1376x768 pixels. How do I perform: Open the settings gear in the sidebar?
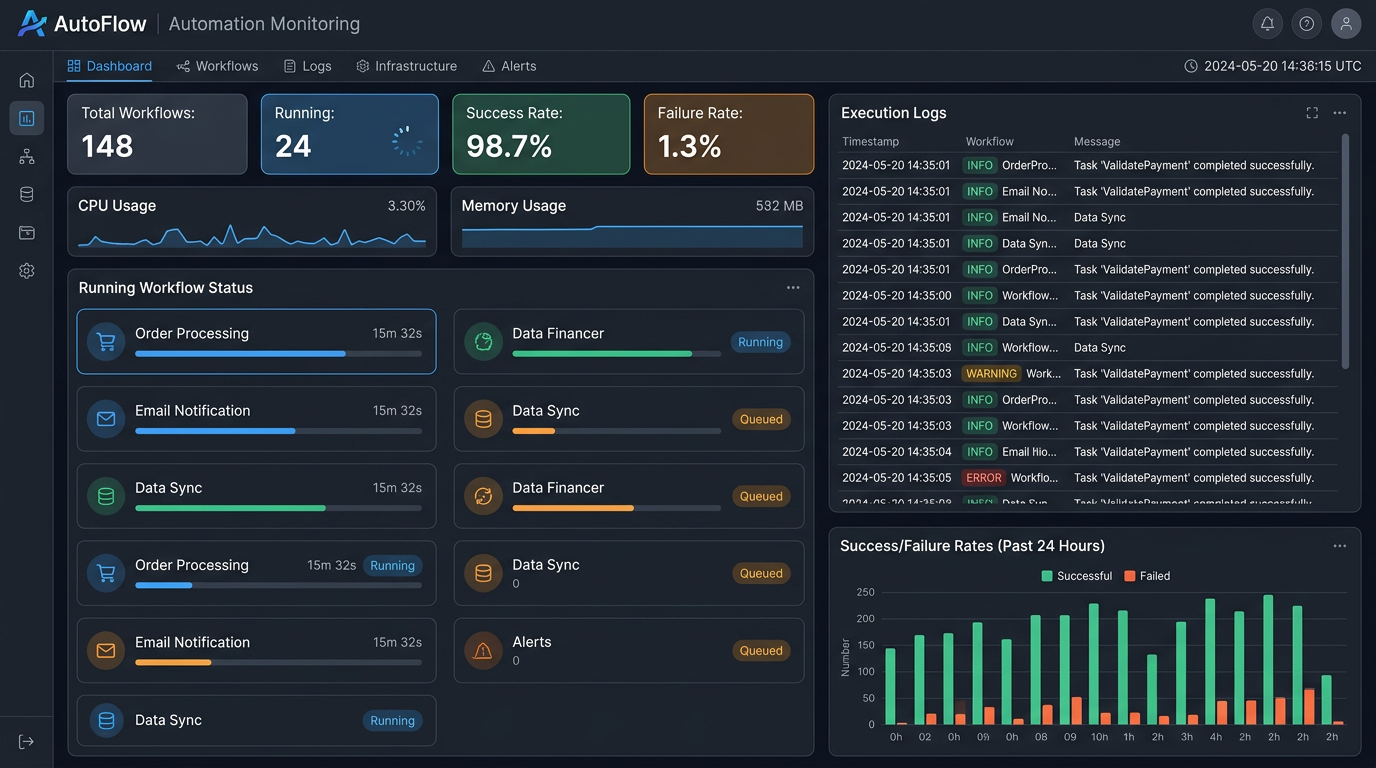27,271
